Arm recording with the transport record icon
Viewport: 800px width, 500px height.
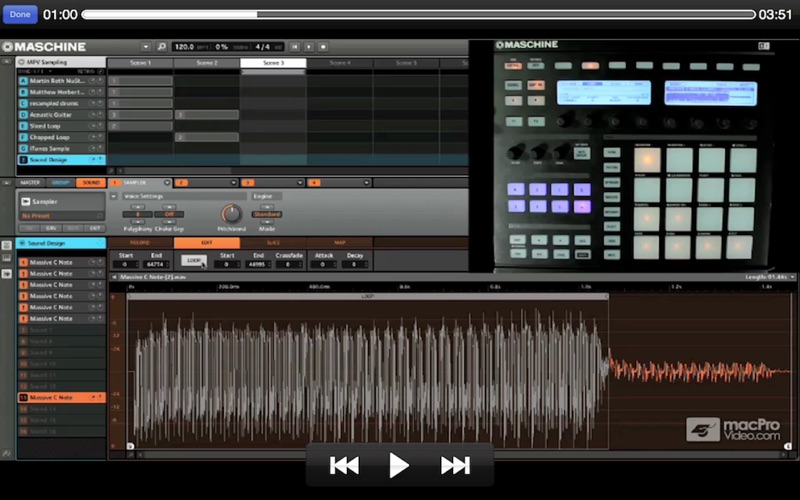[x=323, y=47]
